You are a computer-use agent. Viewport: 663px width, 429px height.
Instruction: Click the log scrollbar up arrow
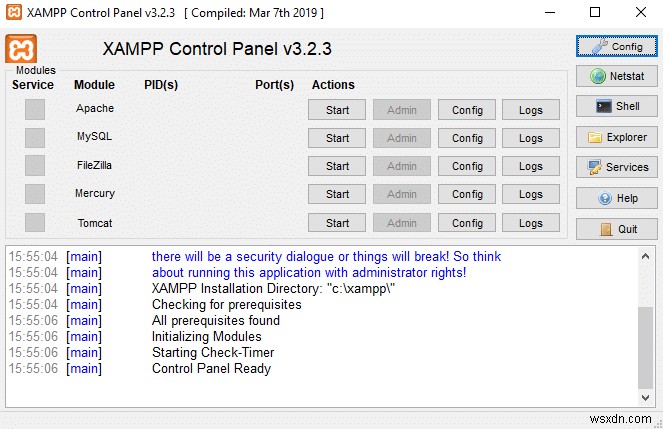coord(645,256)
